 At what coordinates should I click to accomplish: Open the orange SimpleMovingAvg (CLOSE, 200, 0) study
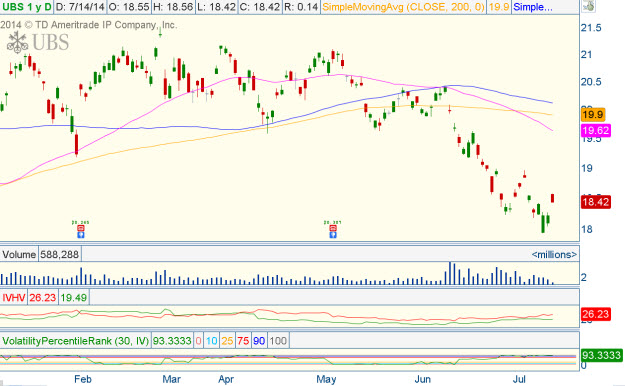click(403, 7)
